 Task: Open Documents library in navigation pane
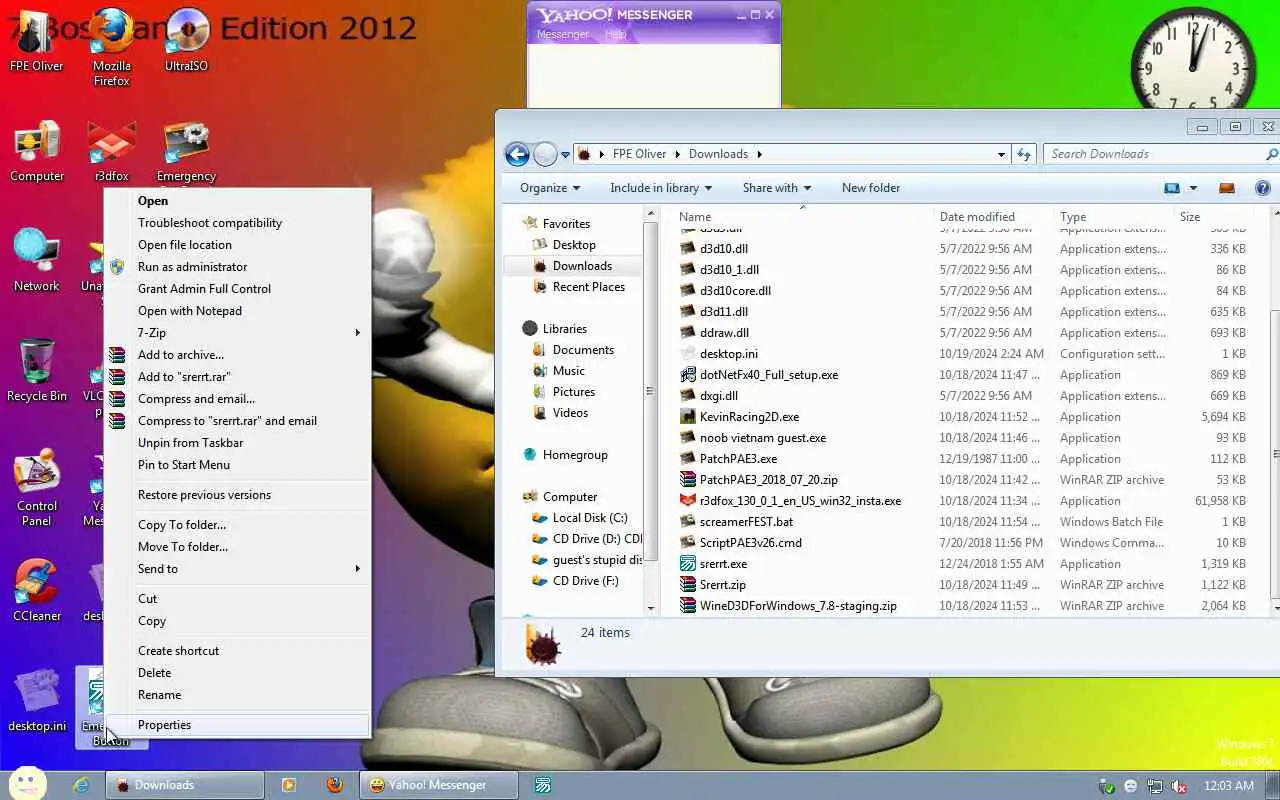point(583,350)
